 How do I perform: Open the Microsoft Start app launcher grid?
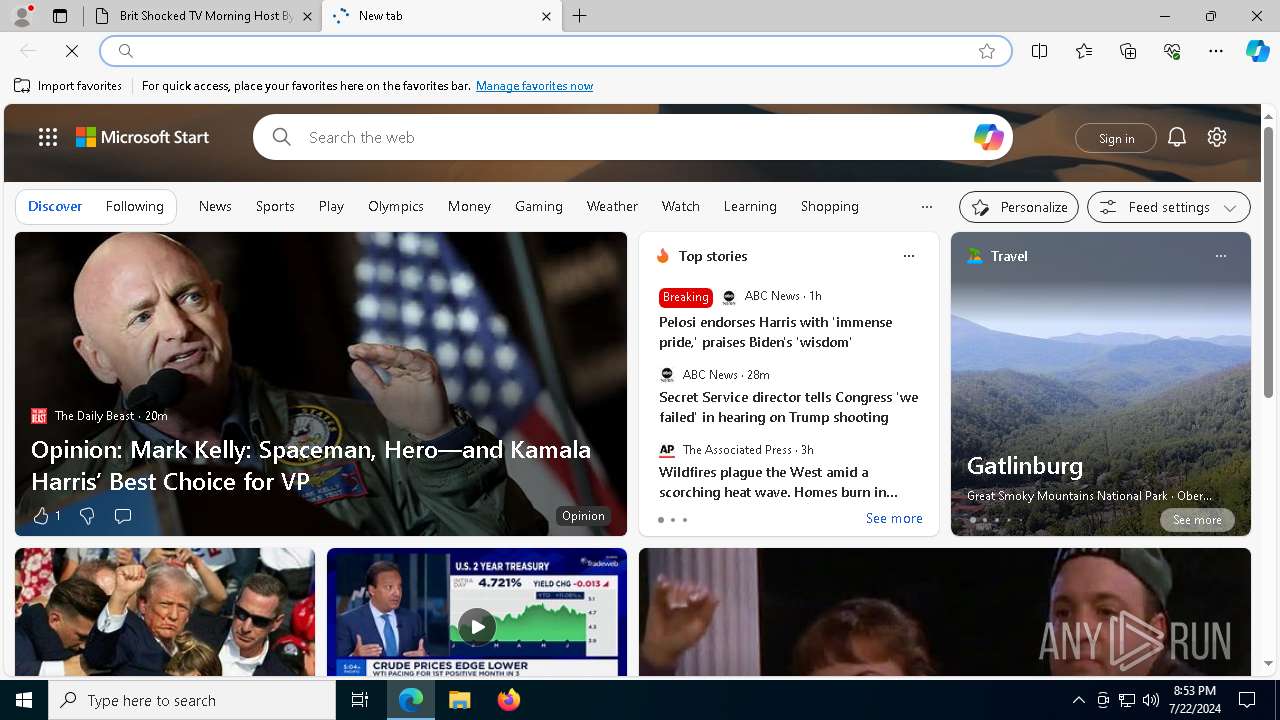pyautogui.click(x=47, y=137)
